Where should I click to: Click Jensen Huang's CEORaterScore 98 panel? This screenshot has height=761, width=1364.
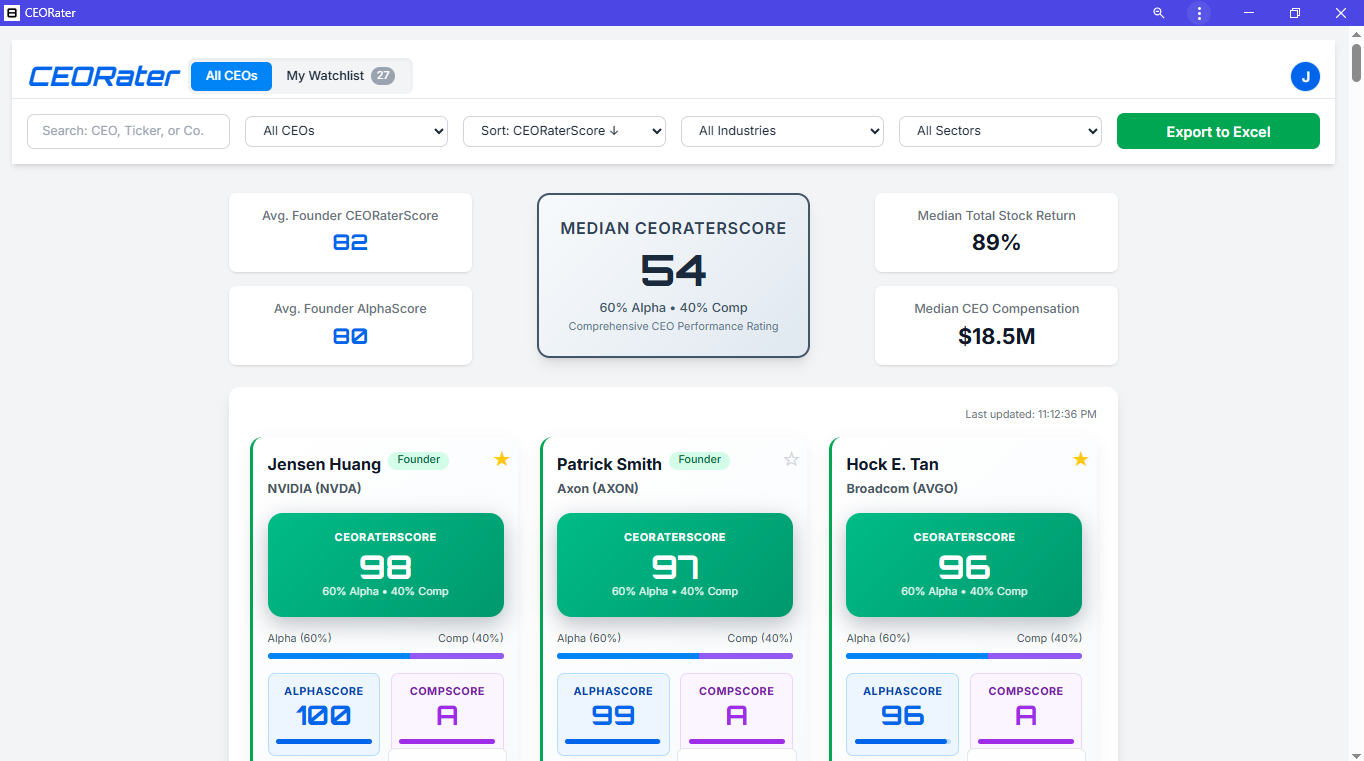386,565
